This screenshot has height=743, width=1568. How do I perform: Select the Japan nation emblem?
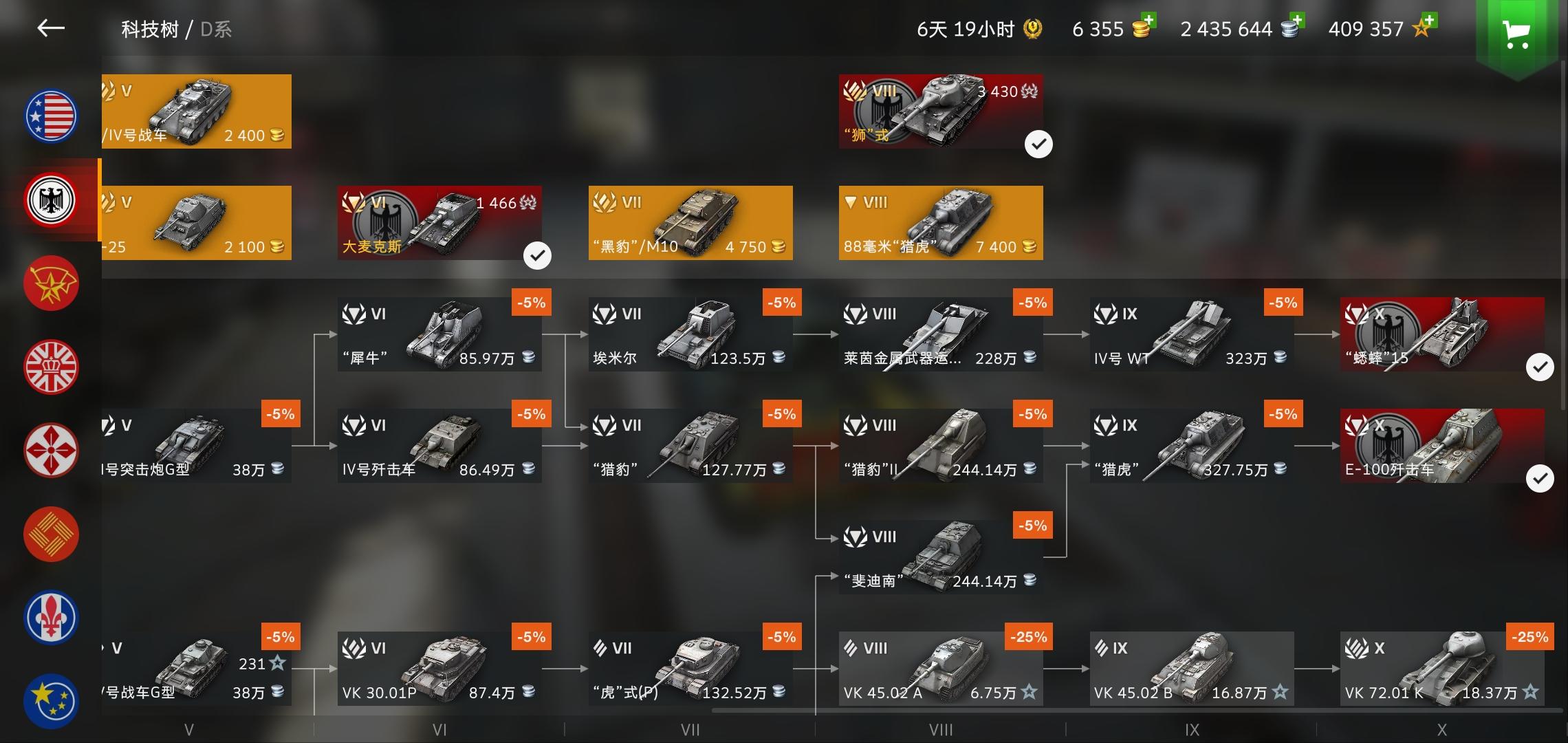(x=51, y=451)
